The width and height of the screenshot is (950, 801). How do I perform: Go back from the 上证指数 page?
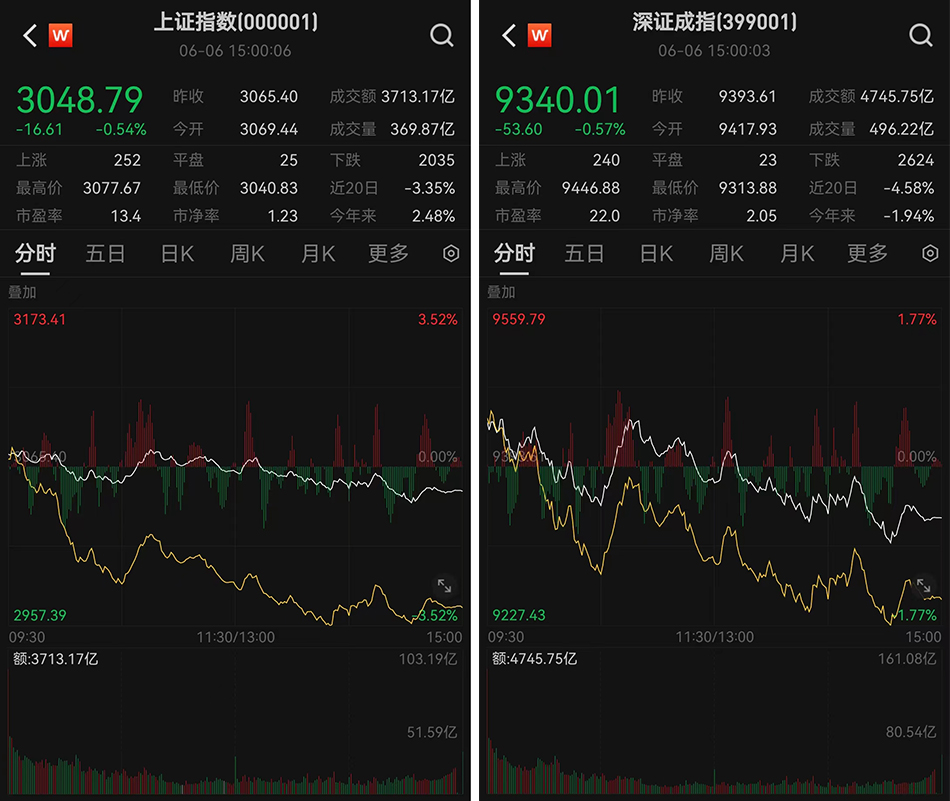(30, 36)
